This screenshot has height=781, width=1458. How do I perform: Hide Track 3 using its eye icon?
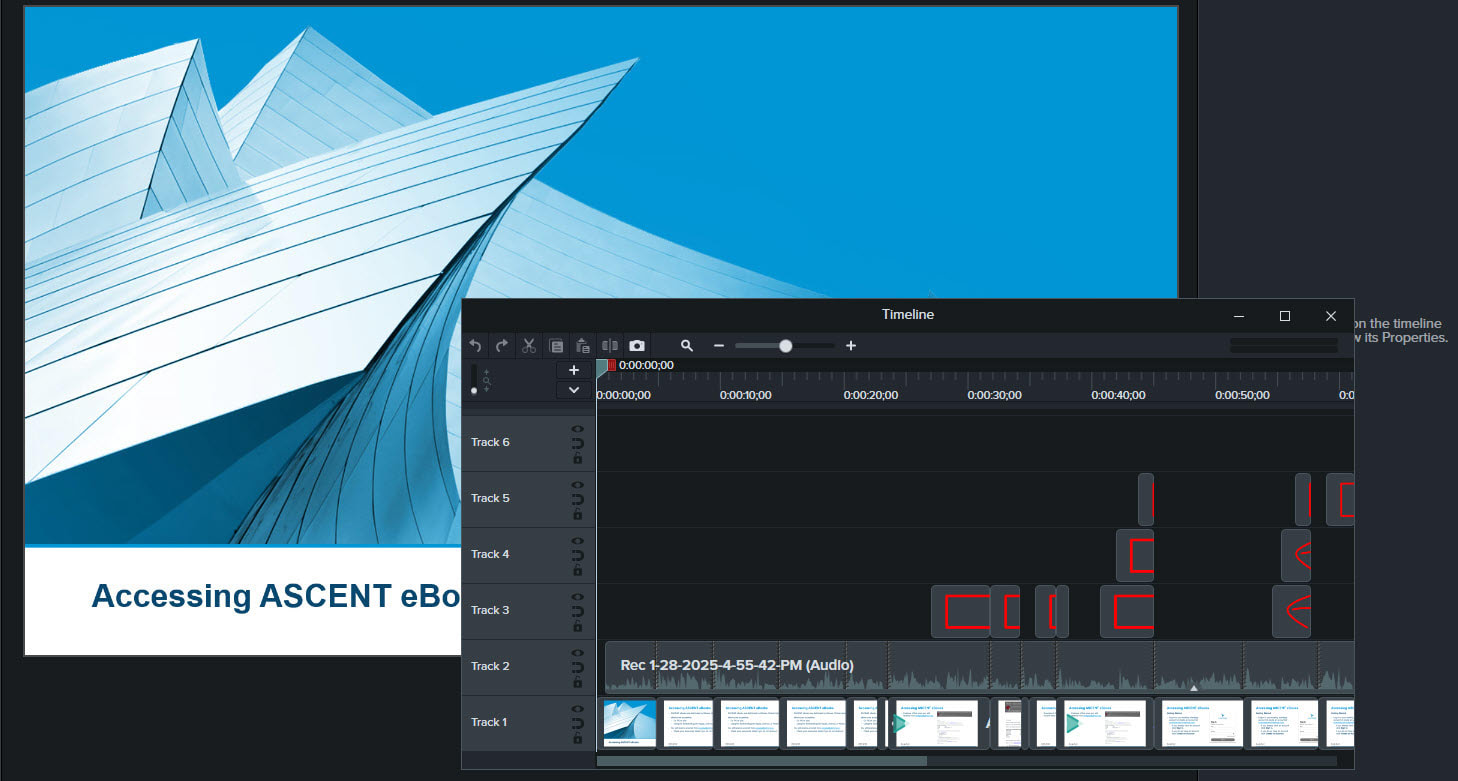[577, 597]
